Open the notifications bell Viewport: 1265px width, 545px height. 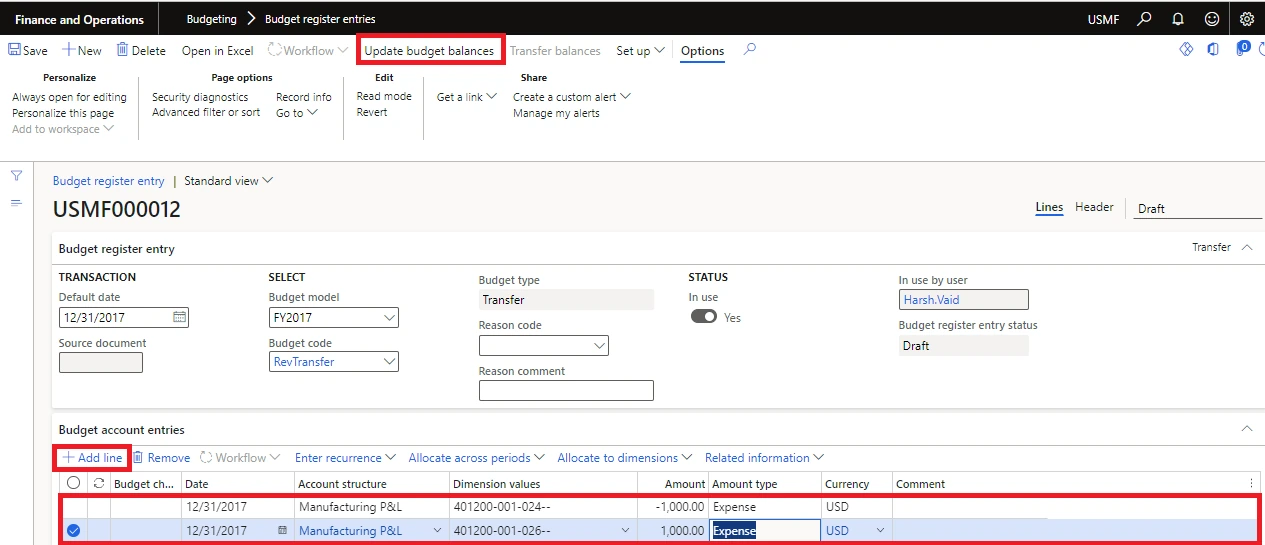(x=1178, y=19)
